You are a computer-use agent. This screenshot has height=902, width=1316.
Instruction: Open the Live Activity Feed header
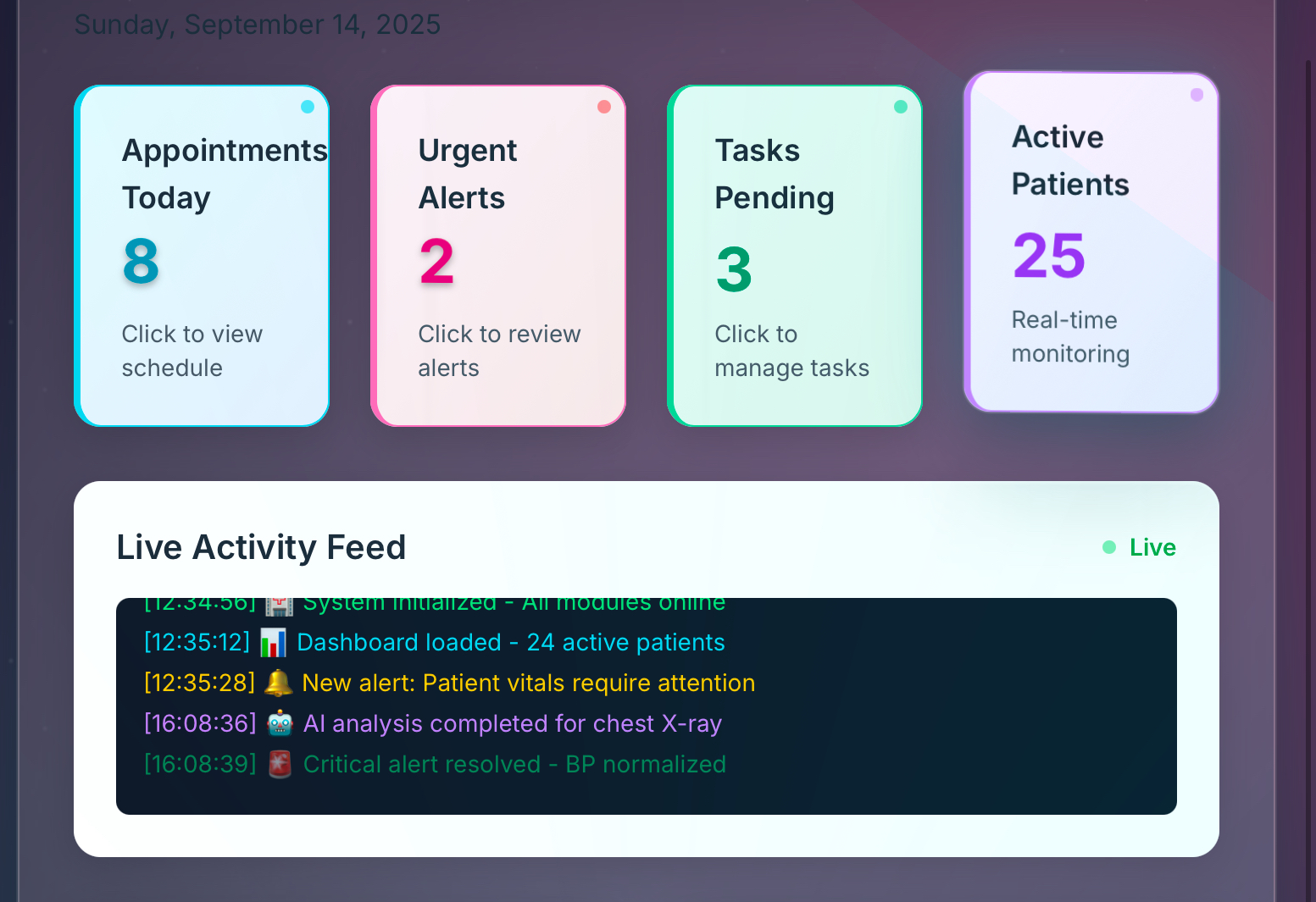coord(261,547)
